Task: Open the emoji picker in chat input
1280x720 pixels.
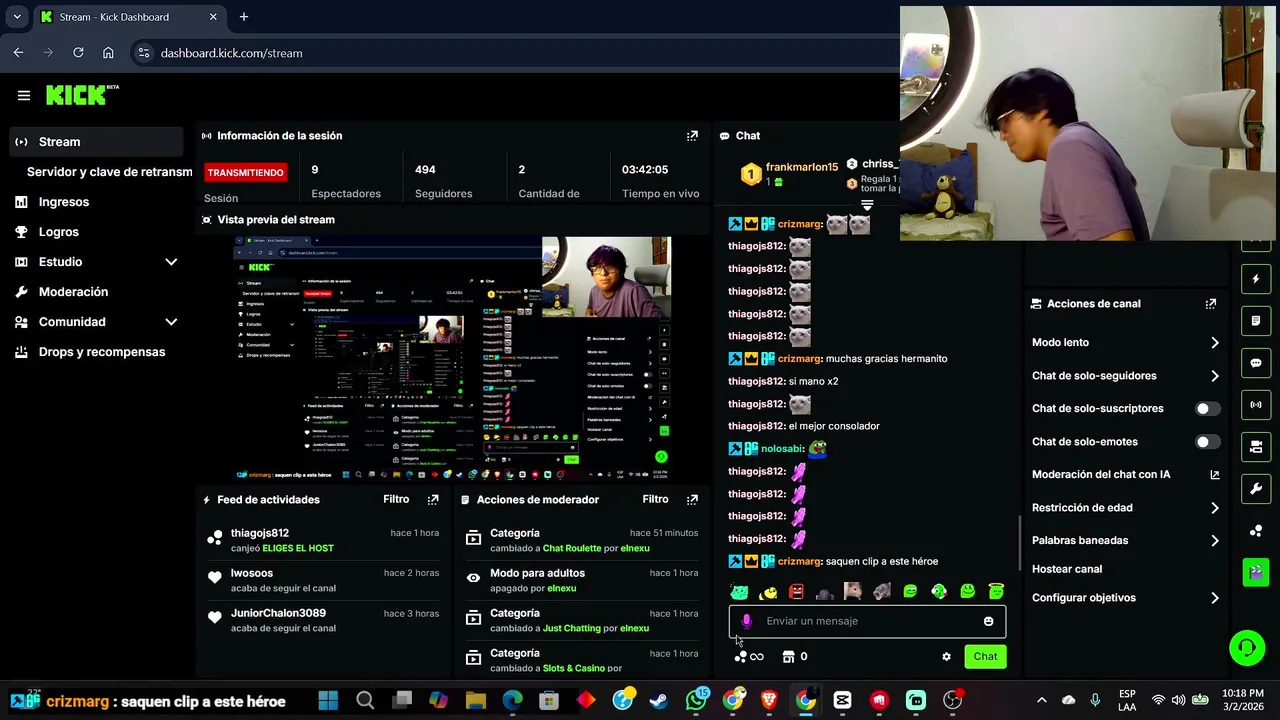Action: 989,621
